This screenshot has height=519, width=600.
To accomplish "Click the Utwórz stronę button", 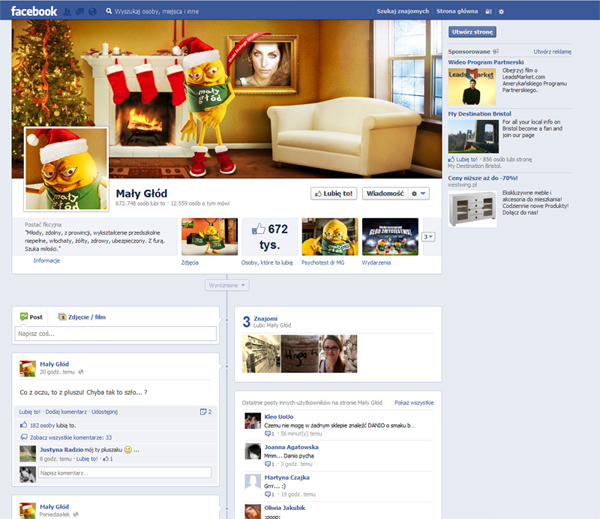I will click(x=472, y=32).
